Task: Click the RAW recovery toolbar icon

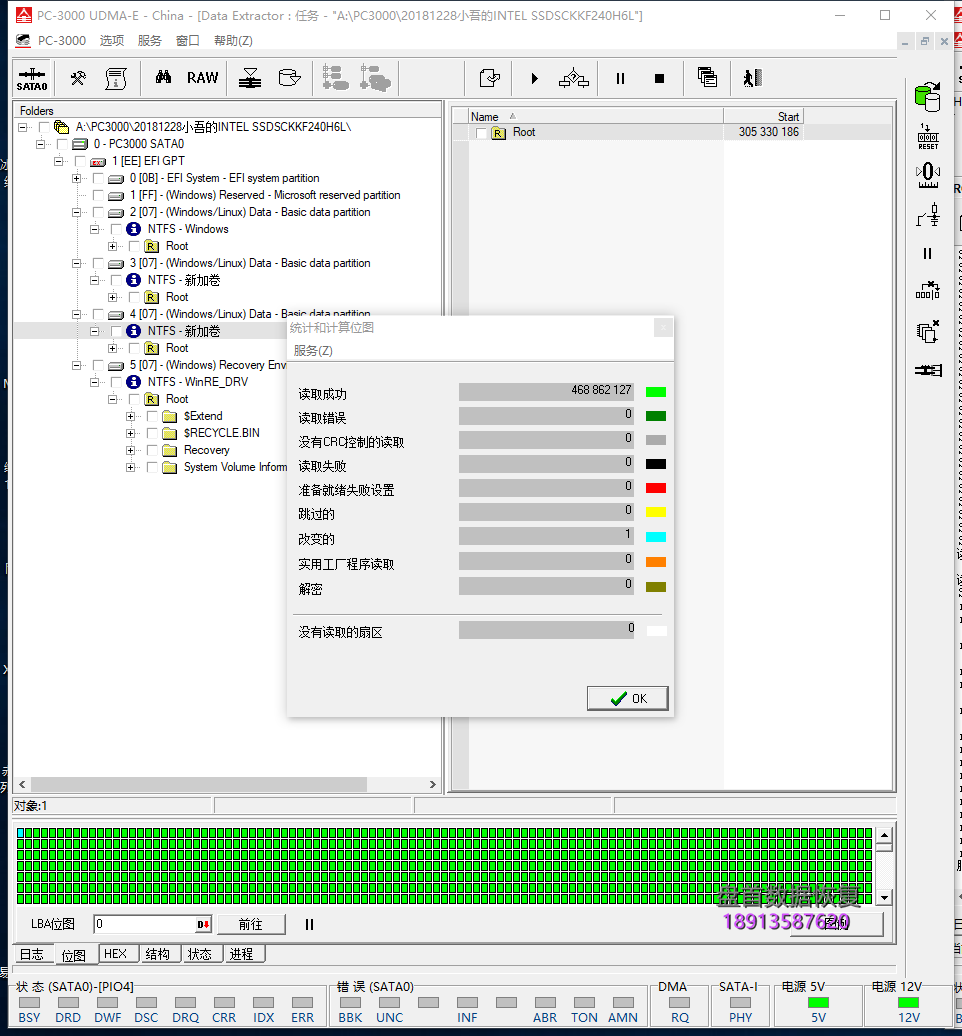Action: (x=202, y=77)
